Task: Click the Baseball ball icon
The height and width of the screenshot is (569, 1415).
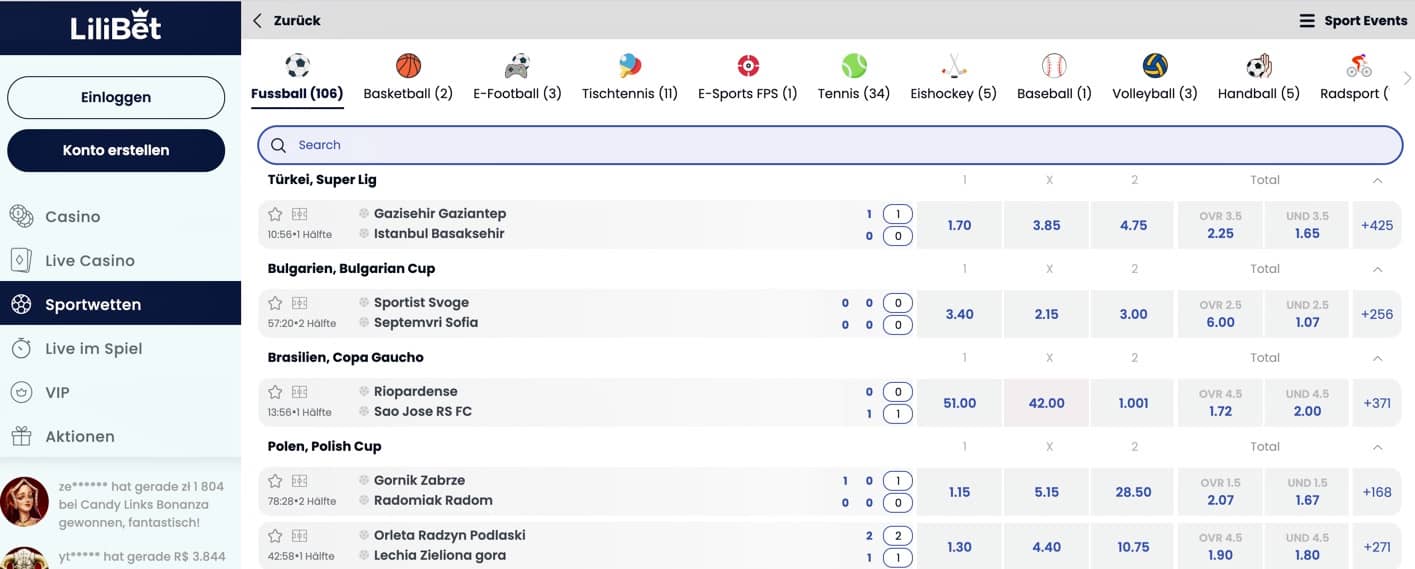Action: tap(1054, 66)
